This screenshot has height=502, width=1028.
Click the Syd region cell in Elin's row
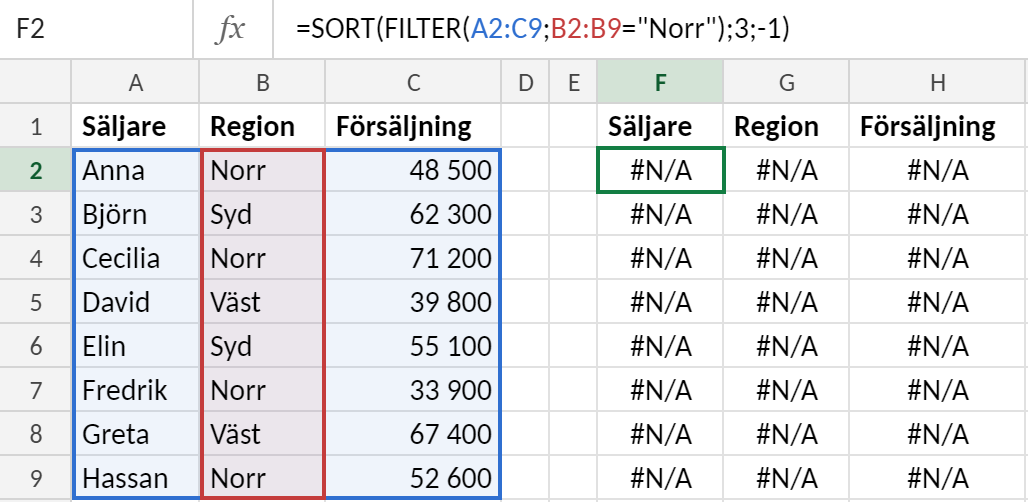tap(262, 346)
